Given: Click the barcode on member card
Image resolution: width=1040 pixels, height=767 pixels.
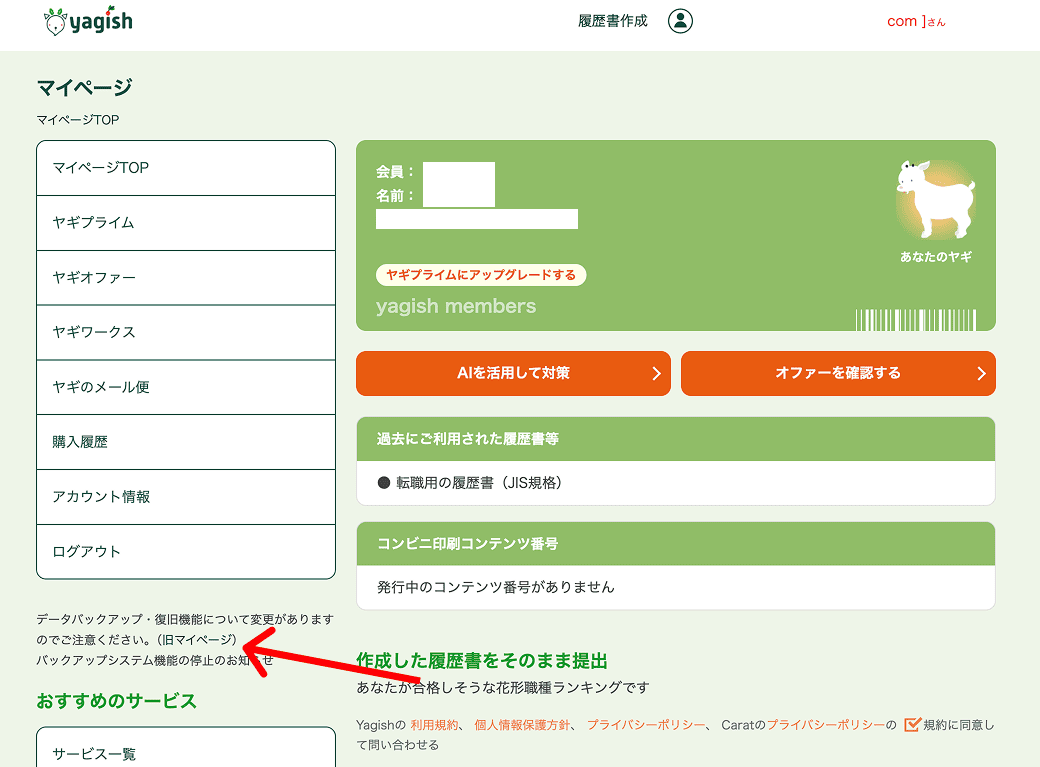Looking at the screenshot, I should pos(915,320).
